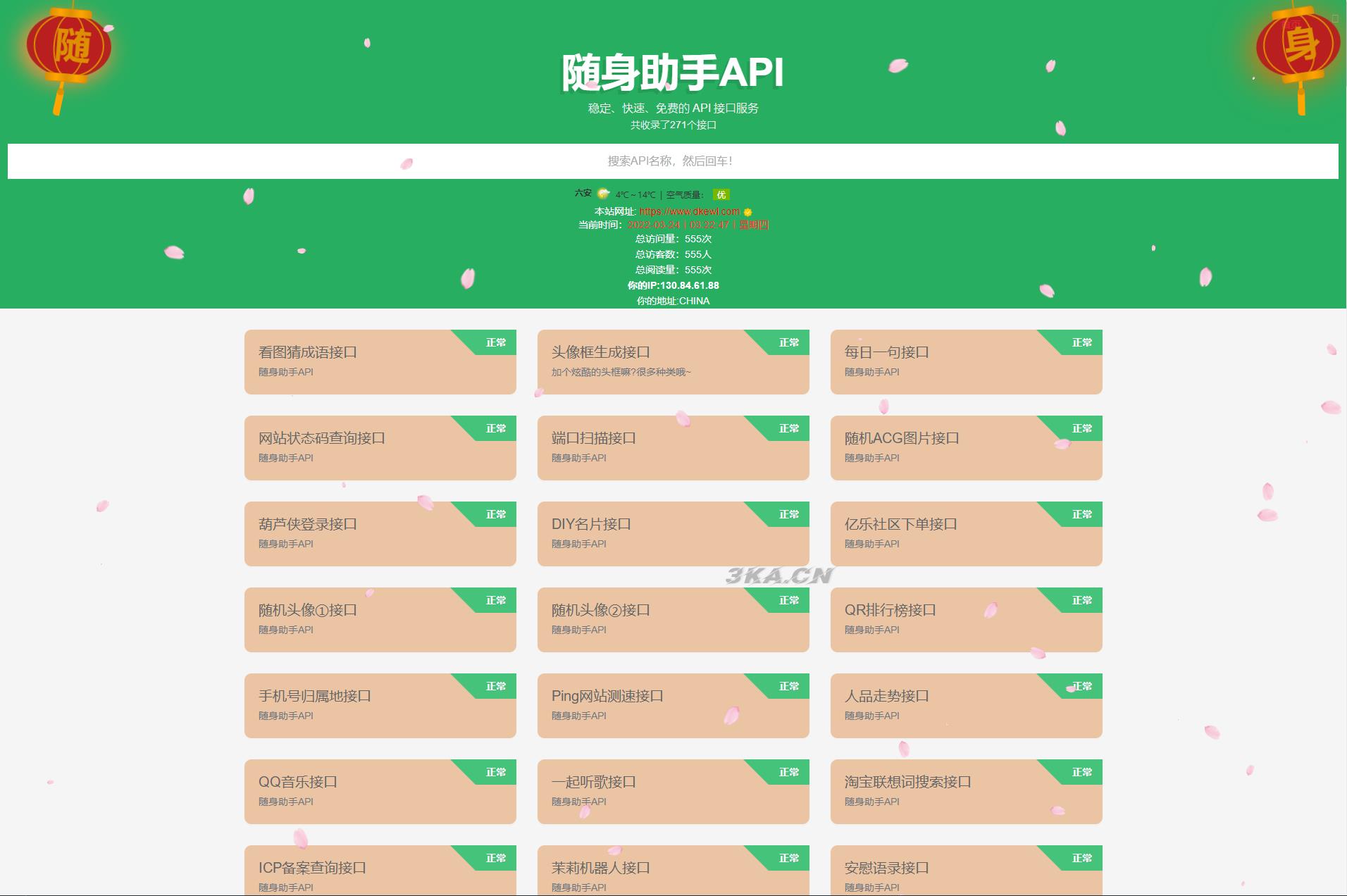Click the 正常 badge on 端口扫描接口 card

(788, 428)
